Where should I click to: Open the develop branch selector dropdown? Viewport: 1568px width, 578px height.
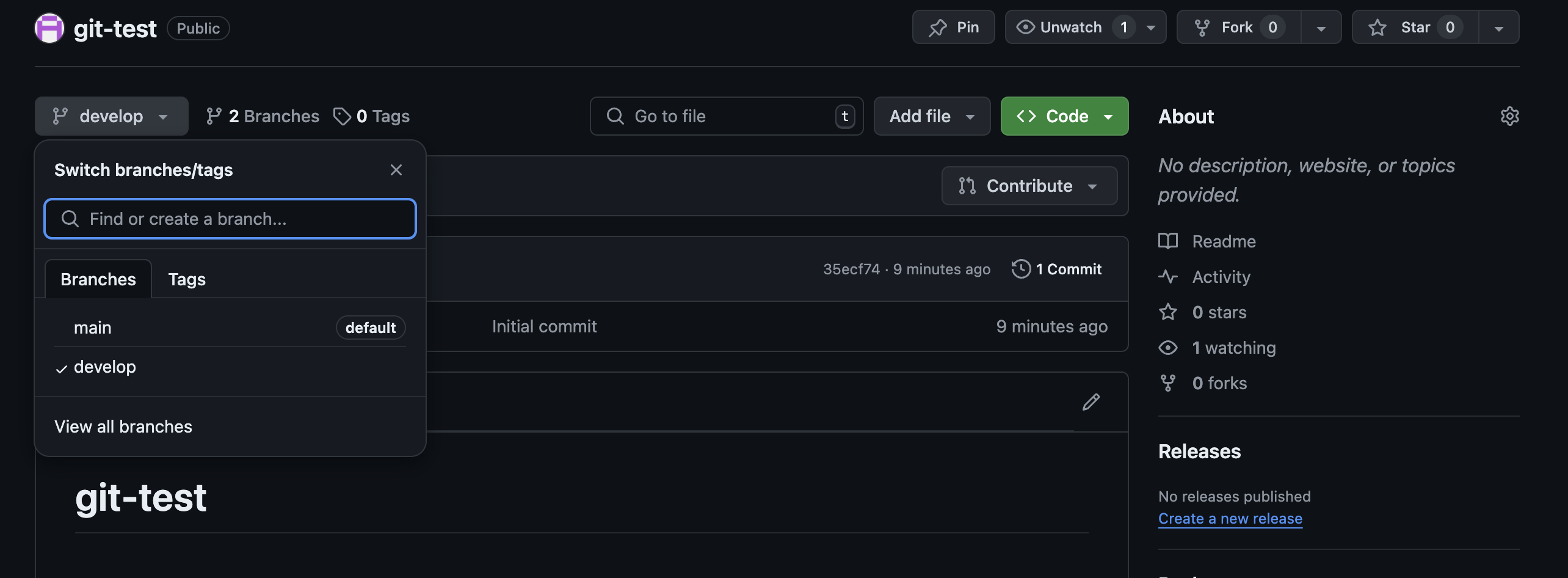pyautogui.click(x=112, y=116)
